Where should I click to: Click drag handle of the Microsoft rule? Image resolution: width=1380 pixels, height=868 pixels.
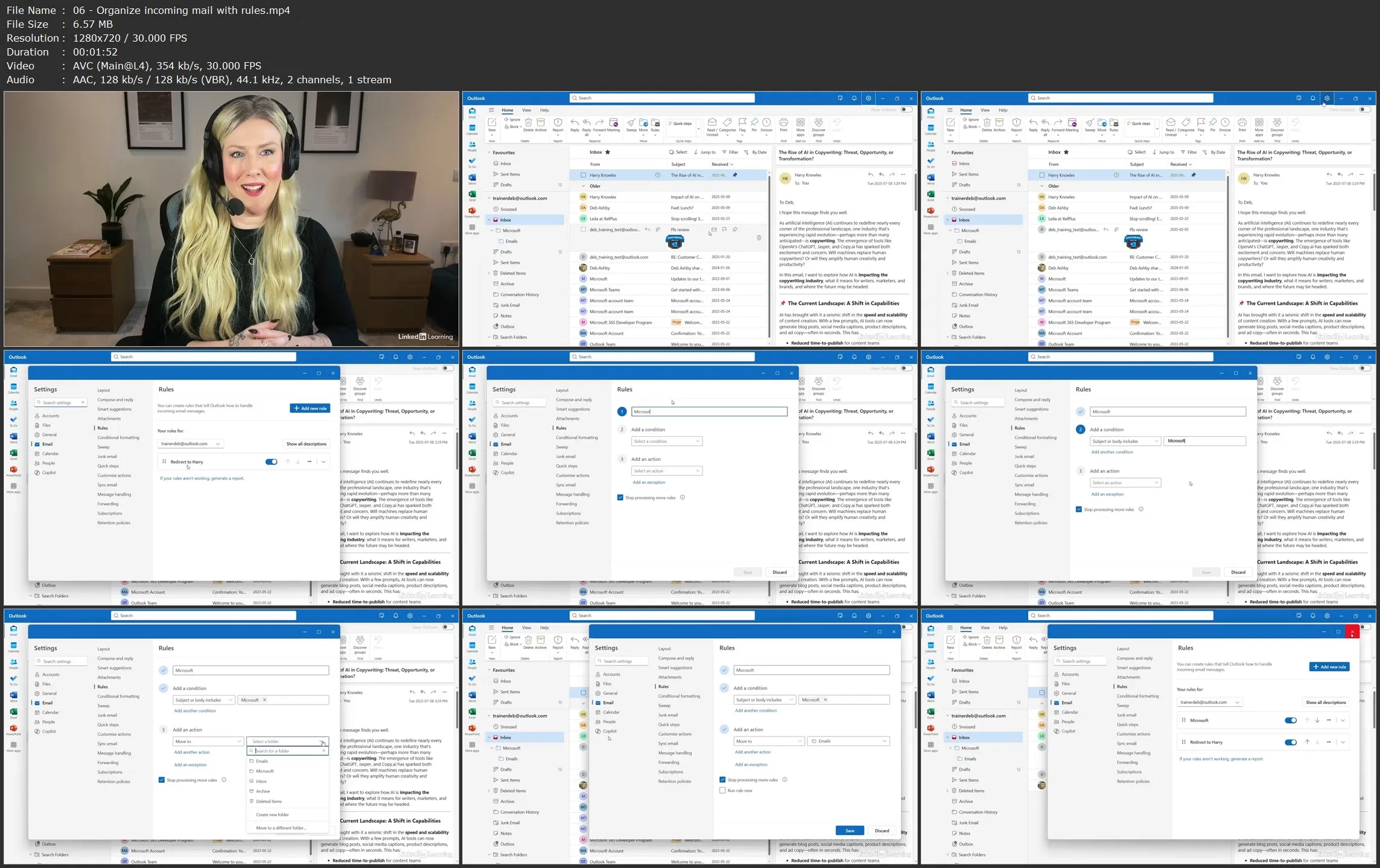[1184, 720]
